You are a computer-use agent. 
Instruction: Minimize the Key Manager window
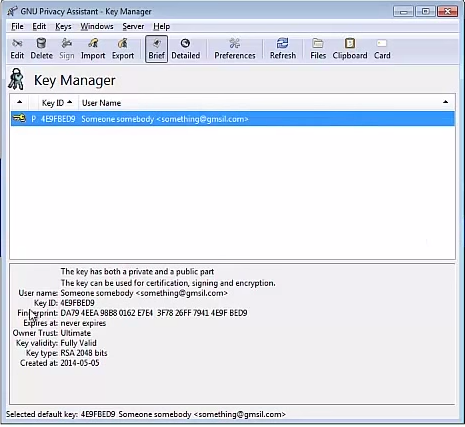pyautogui.click(x=404, y=12)
